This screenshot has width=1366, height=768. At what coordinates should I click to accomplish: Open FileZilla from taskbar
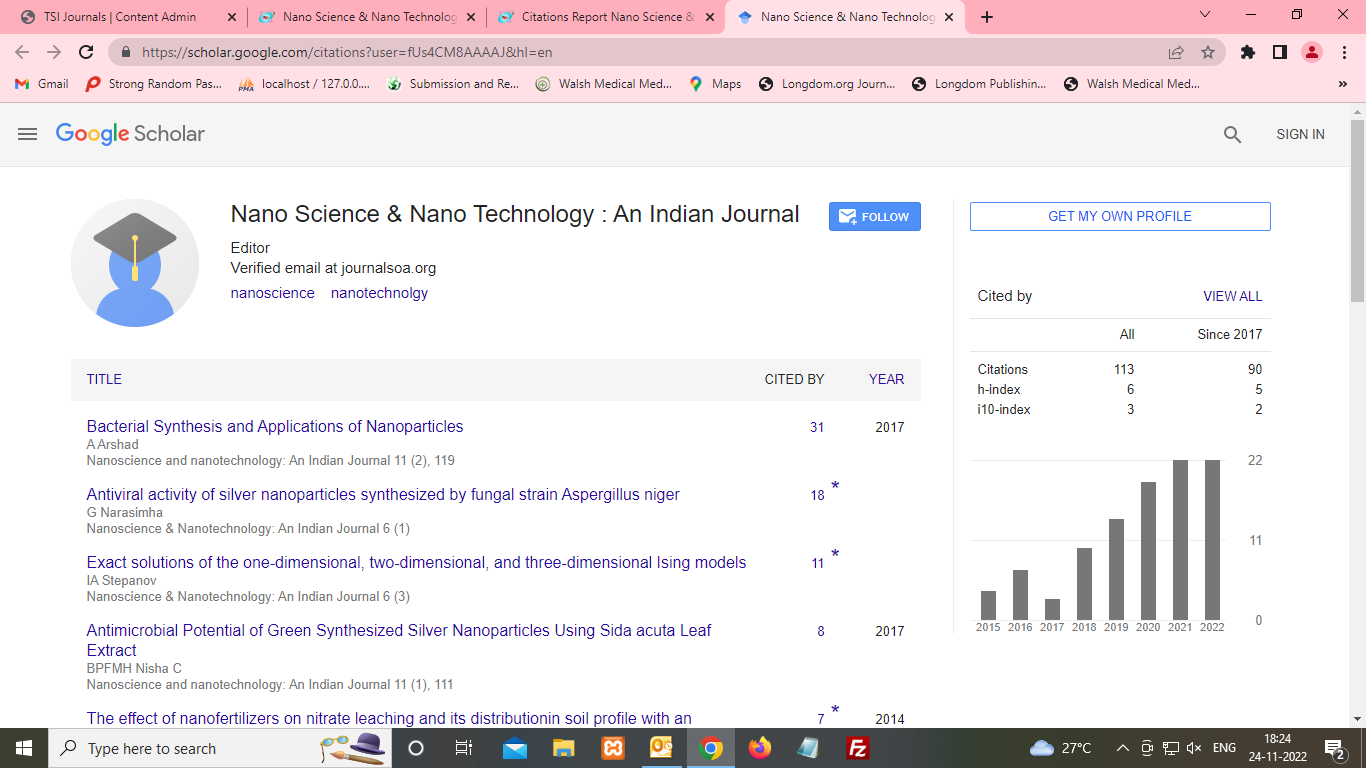click(x=858, y=748)
